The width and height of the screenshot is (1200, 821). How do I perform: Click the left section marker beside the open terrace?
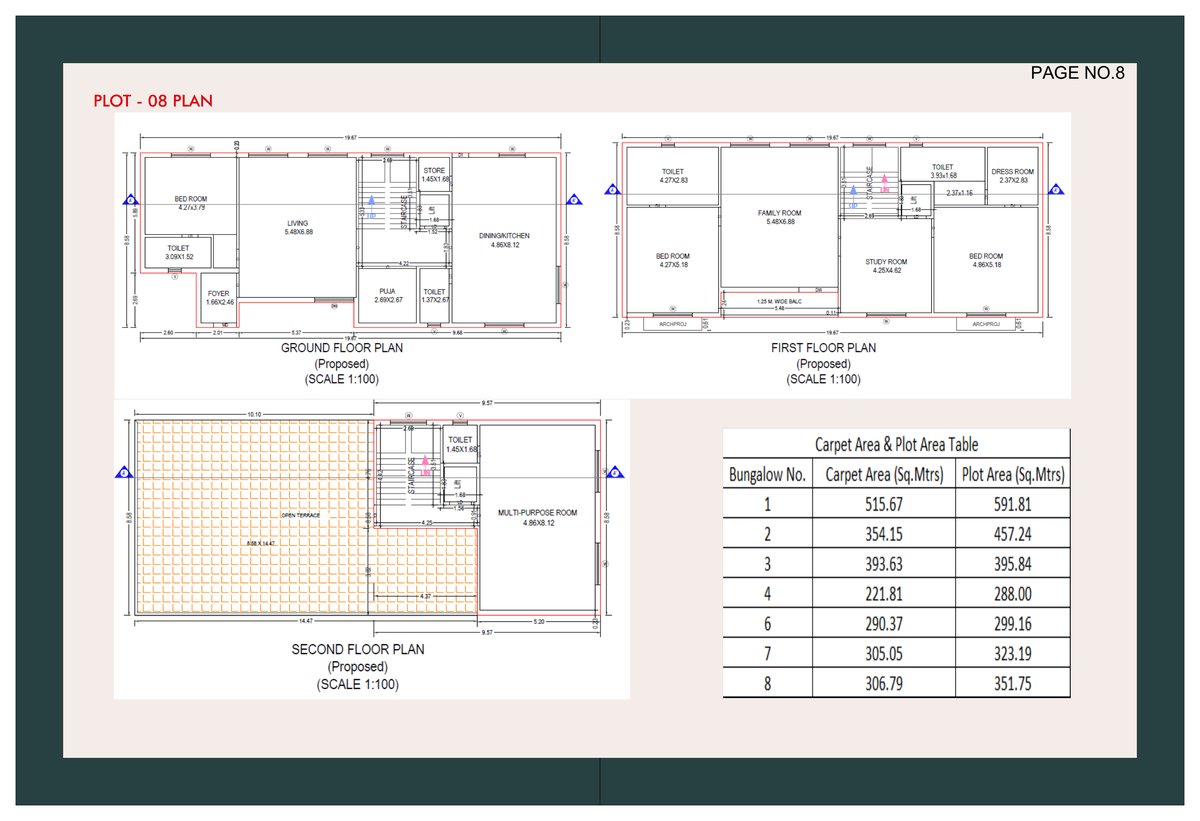click(x=124, y=473)
